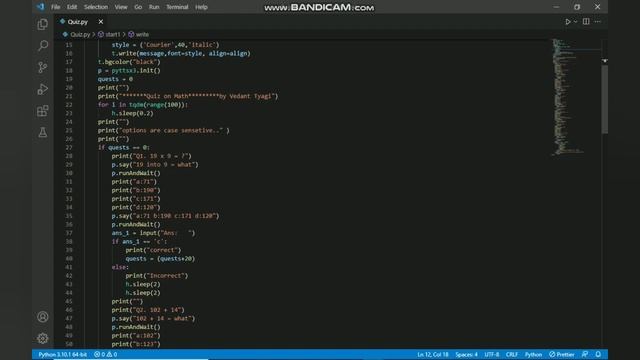The width and height of the screenshot is (640, 360).
Task: Open the Go menu
Action: [138, 7]
